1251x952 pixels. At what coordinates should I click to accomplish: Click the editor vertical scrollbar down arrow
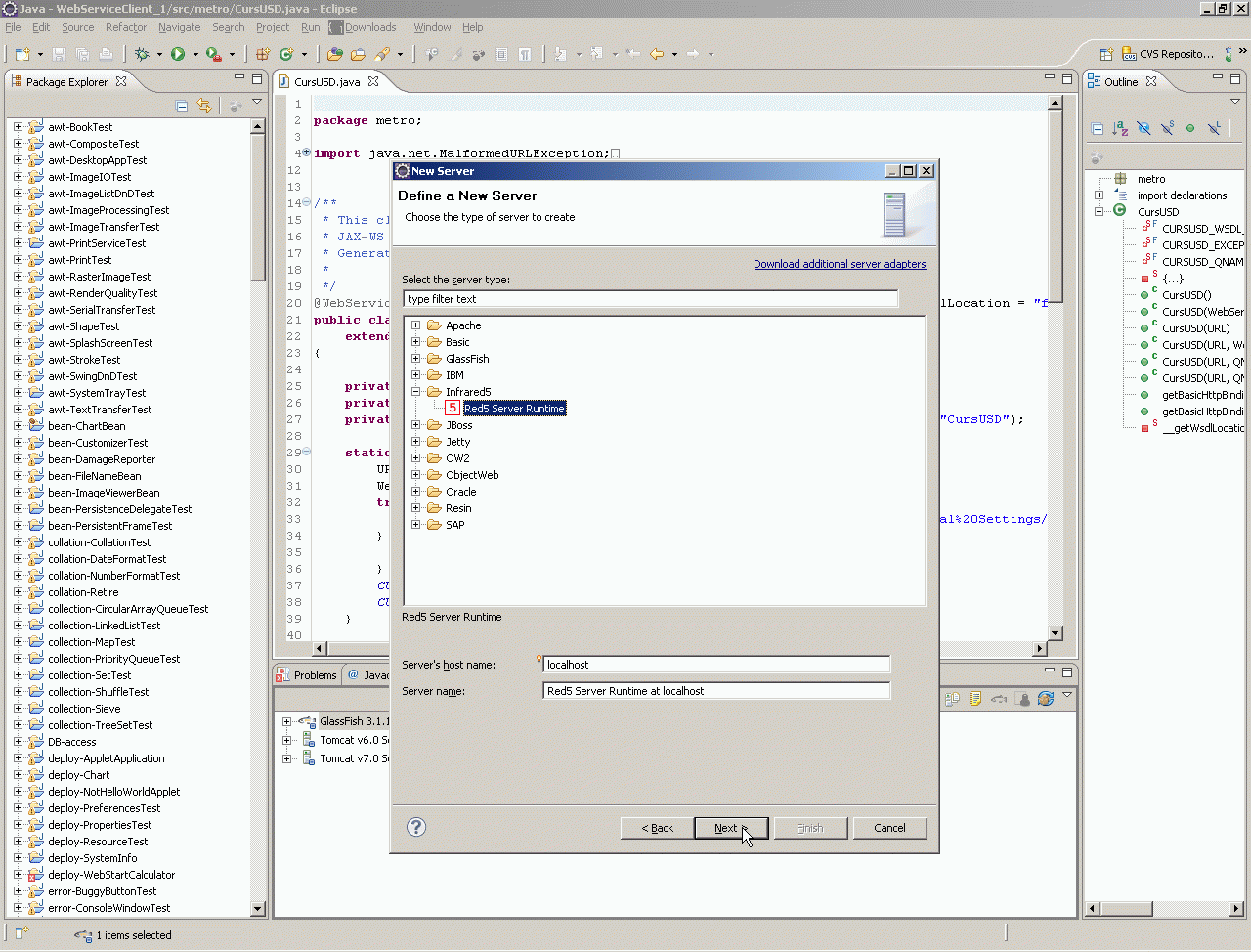pos(1055,632)
